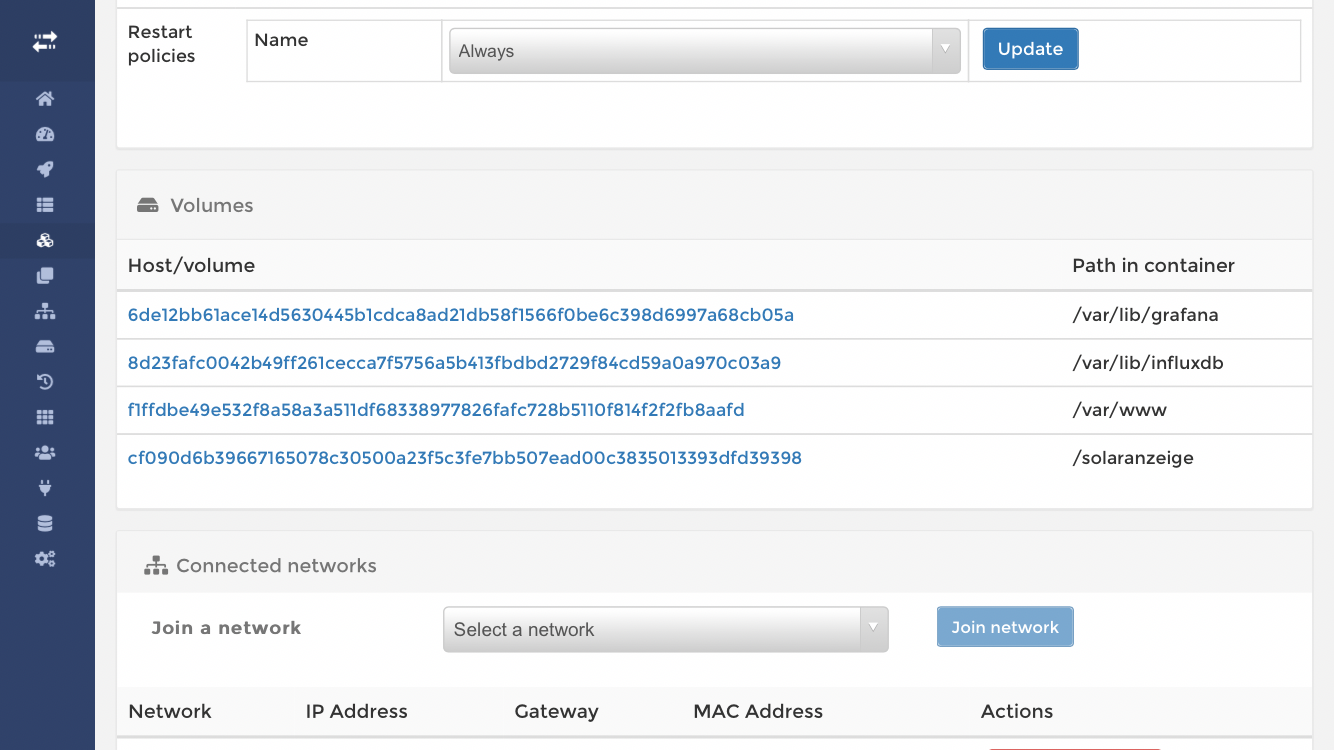Open Settings gears icon in sidebar
Screen dimensions: 1334x750
(45, 559)
